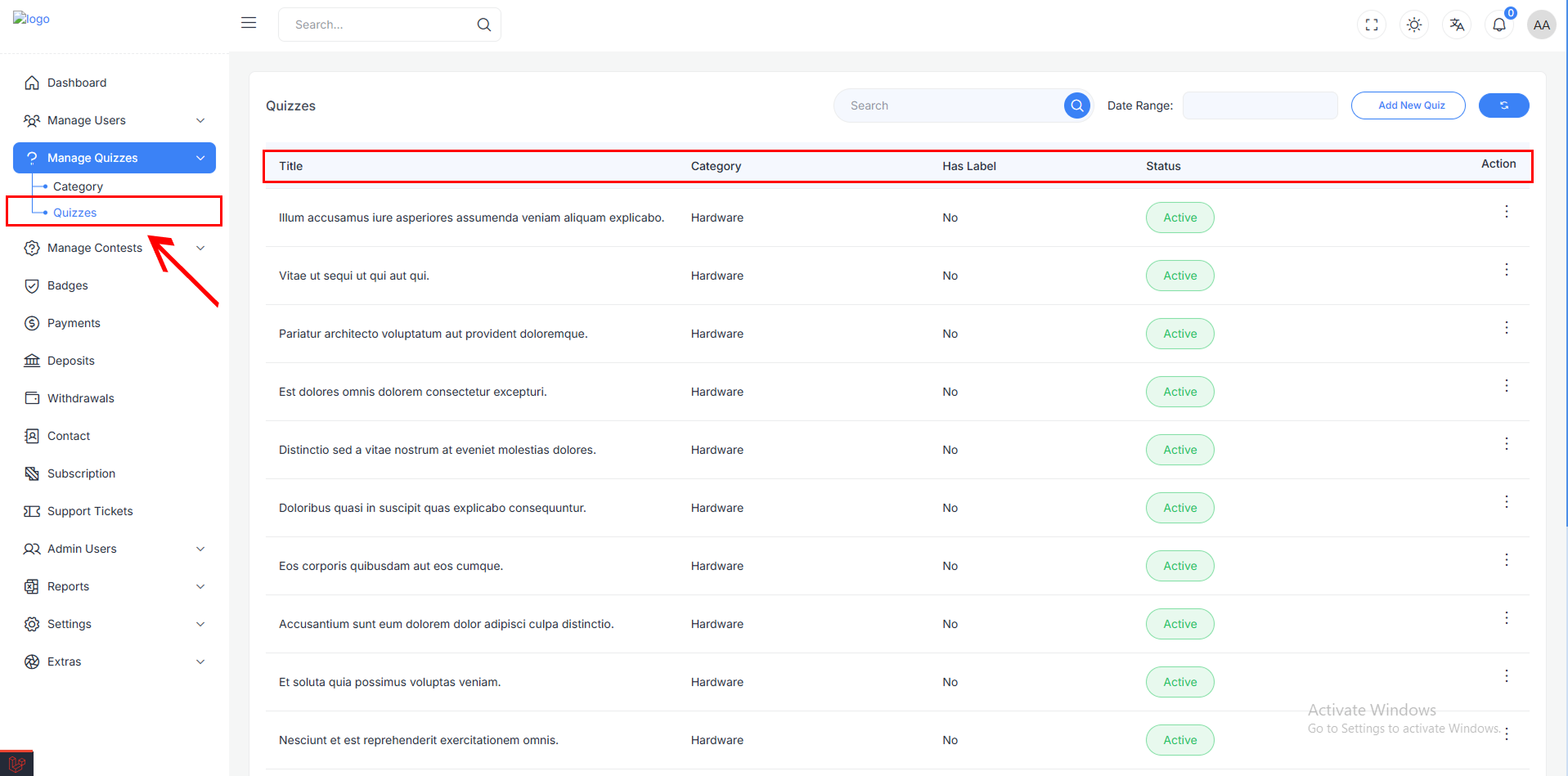Open Contact in the sidebar
Screen dimensions: 1568x776
pos(115,436)
